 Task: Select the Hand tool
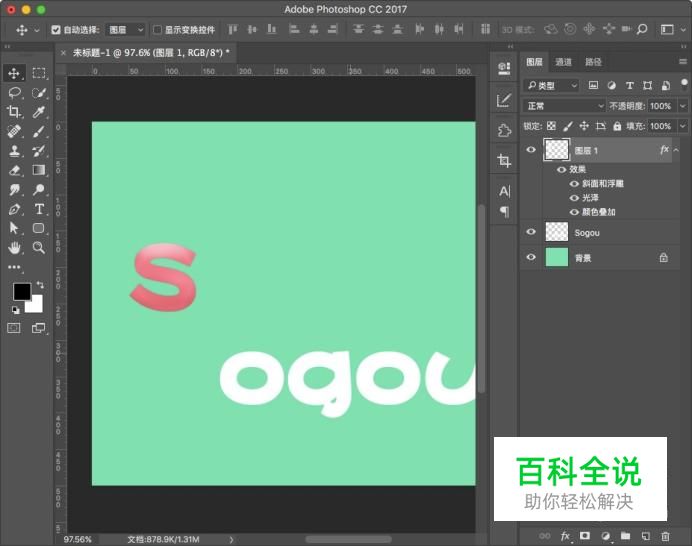(x=14, y=248)
